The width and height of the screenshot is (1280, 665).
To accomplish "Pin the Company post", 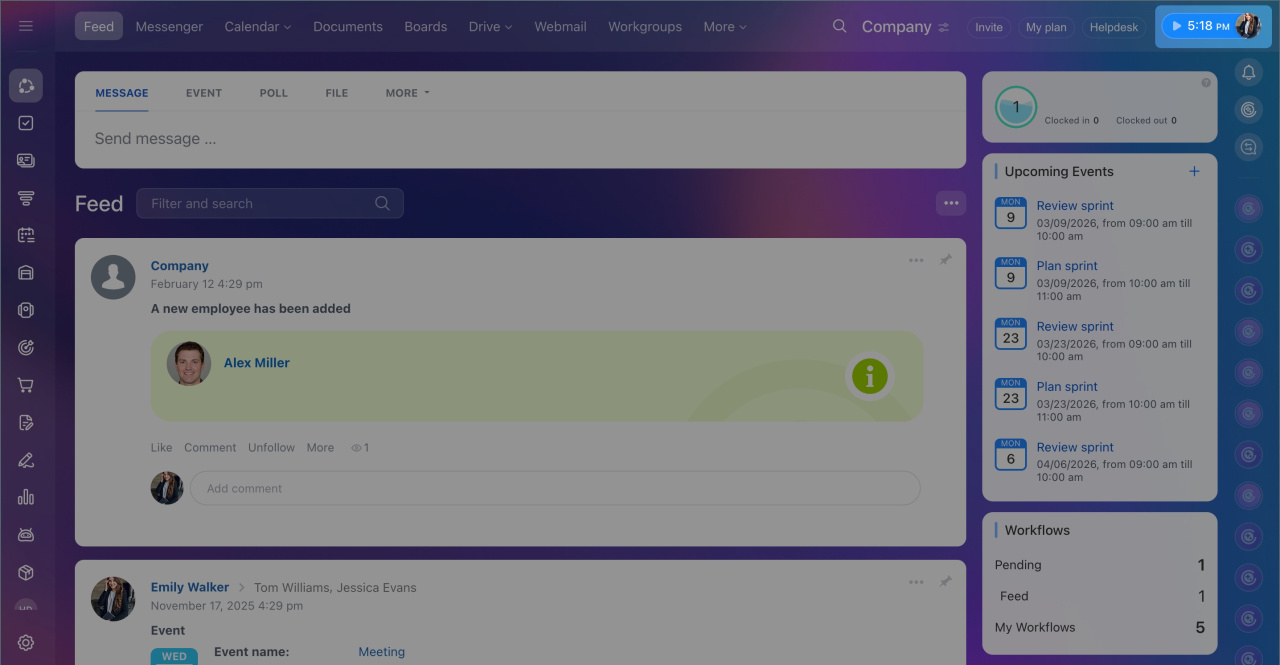I will (945, 260).
